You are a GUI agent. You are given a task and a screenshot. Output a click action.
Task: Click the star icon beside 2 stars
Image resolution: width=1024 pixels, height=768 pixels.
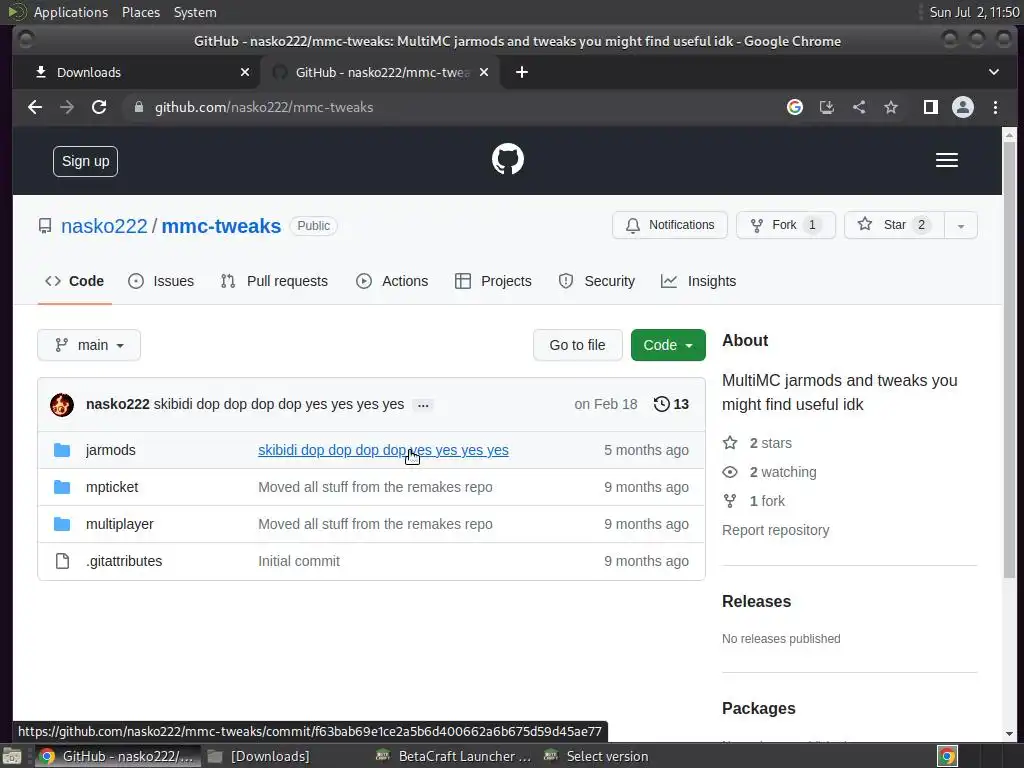click(x=730, y=443)
